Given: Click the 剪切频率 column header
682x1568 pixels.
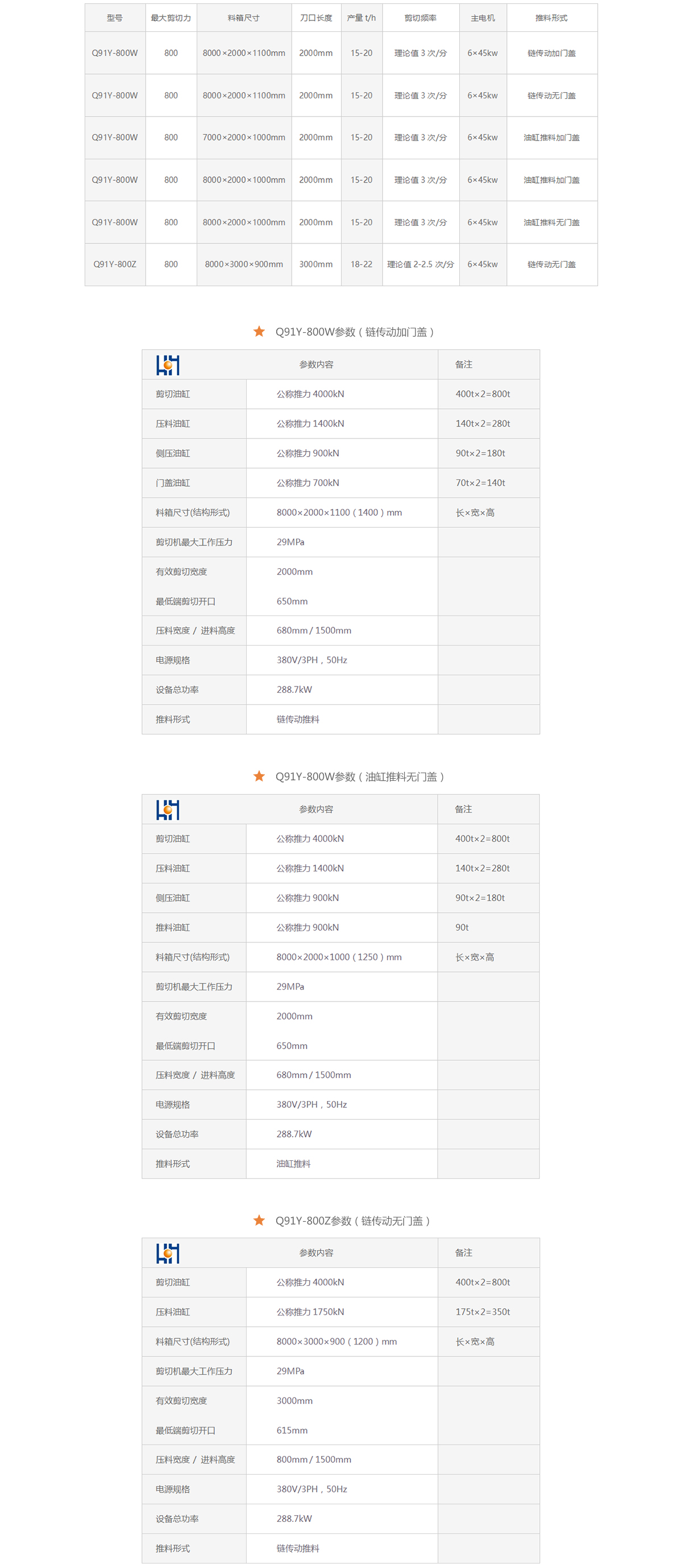Looking at the screenshot, I should pyautogui.click(x=421, y=18).
